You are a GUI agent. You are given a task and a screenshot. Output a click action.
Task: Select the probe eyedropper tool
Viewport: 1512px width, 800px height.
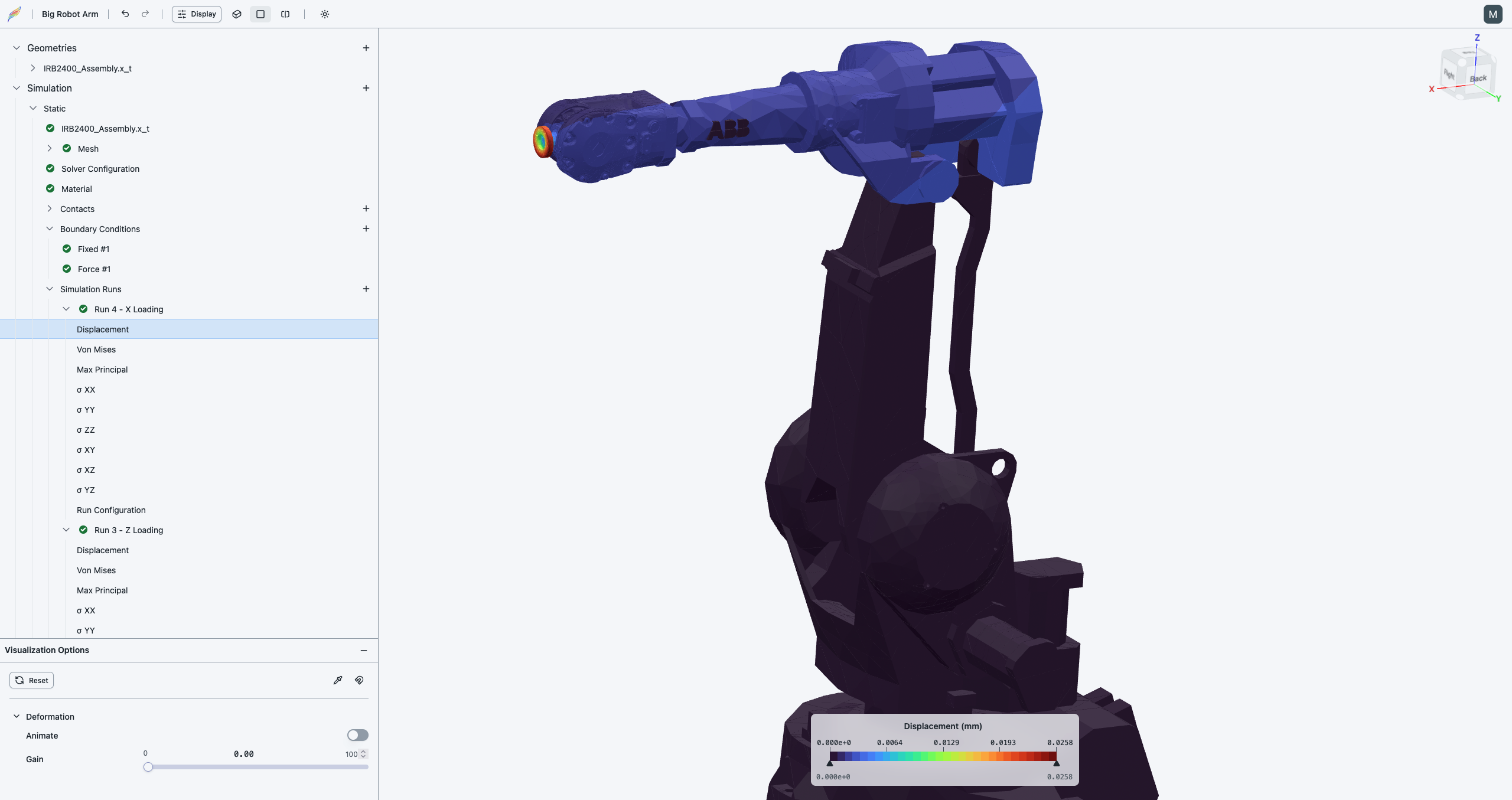[338, 680]
